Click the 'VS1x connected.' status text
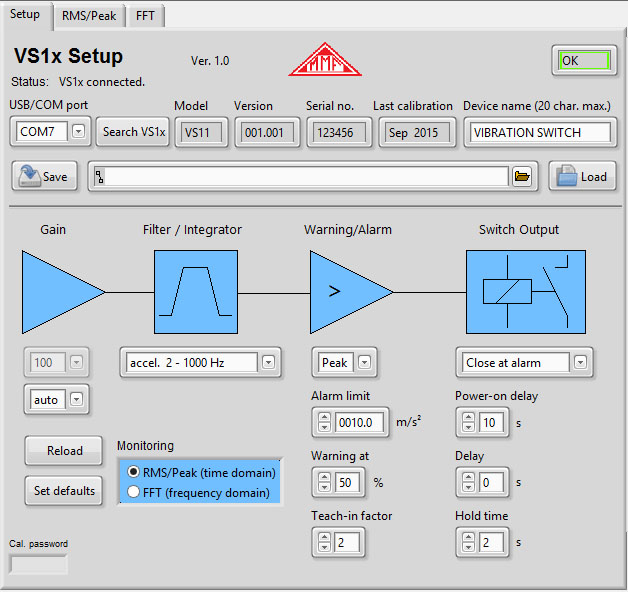 102,82
